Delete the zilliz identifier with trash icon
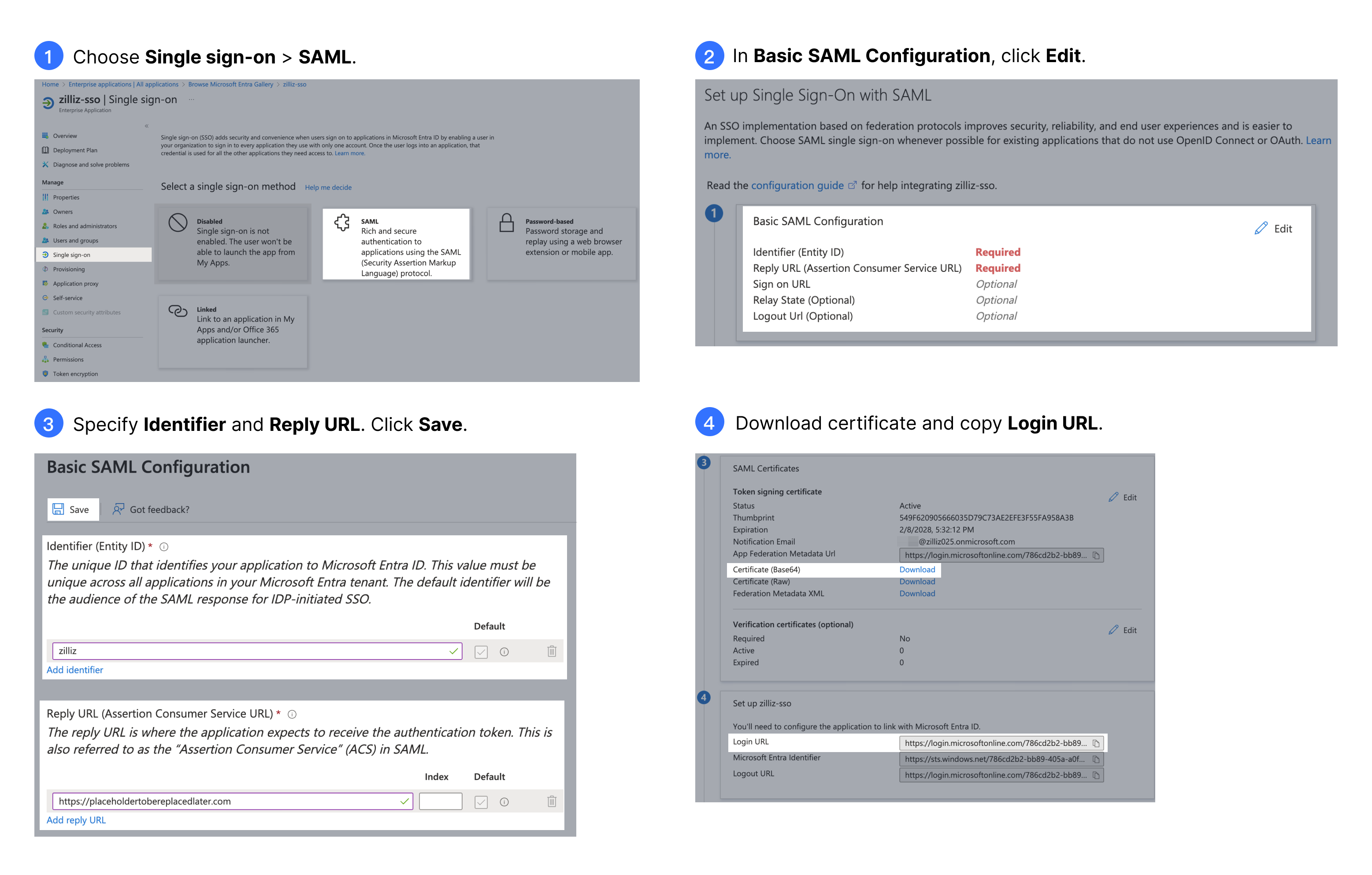The height and width of the screenshot is (875, 1372). pos(552,651)
